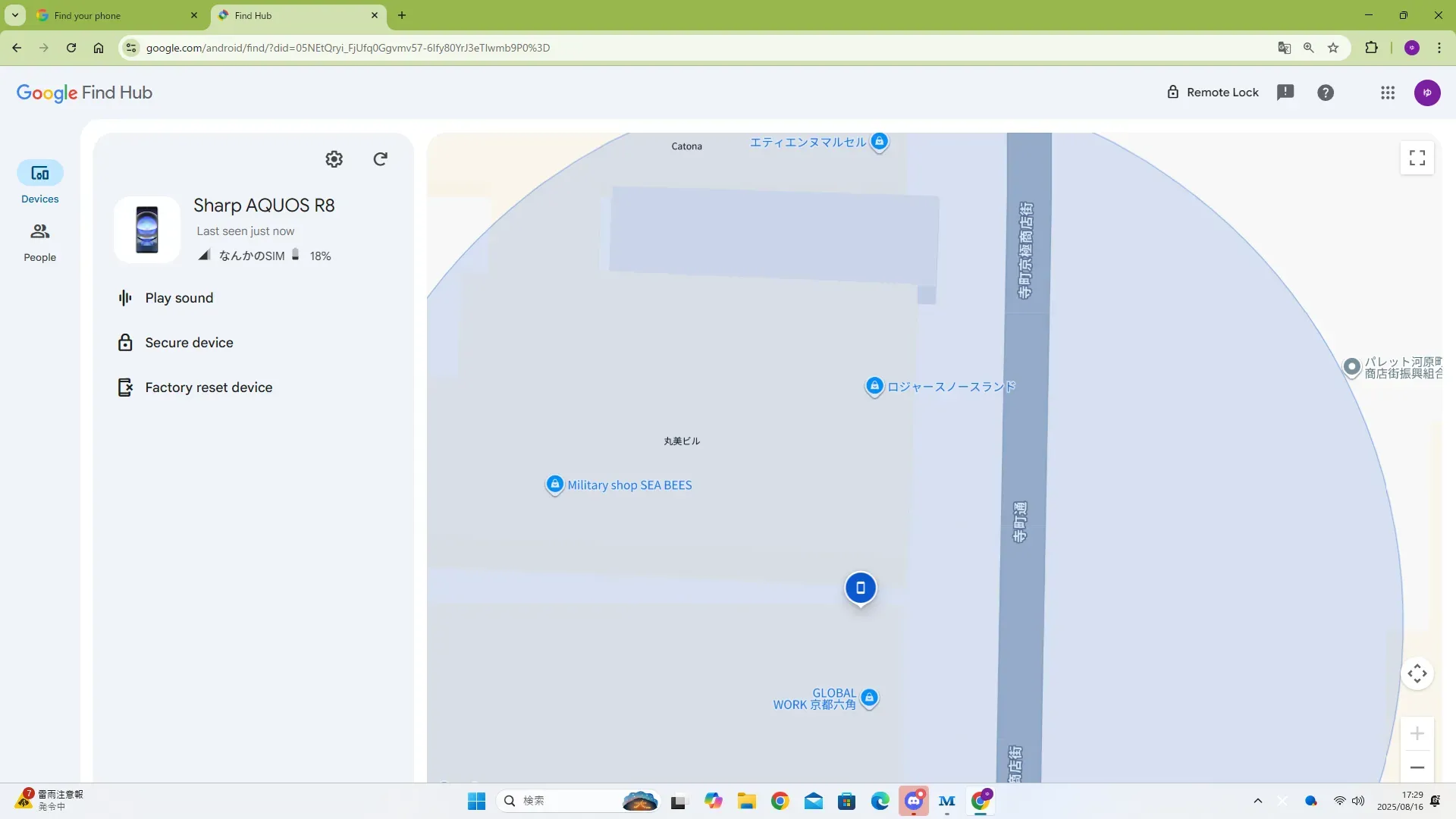
Task: Select Secure device option
Action: point(189,343)
